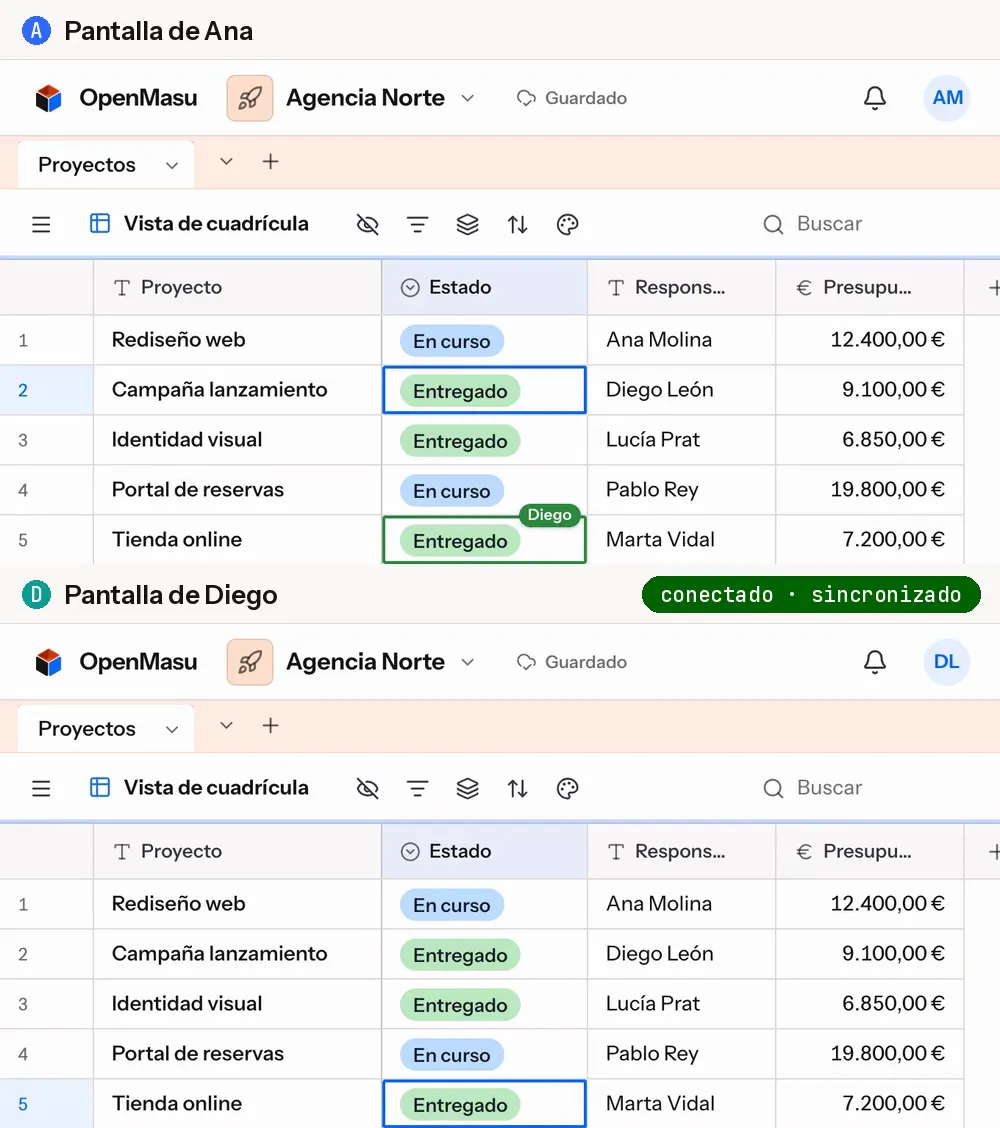This screenshot has width=1000, height=1128.
Task: Open filter icon in Ana's toolbar
Action: click(417, 224)
